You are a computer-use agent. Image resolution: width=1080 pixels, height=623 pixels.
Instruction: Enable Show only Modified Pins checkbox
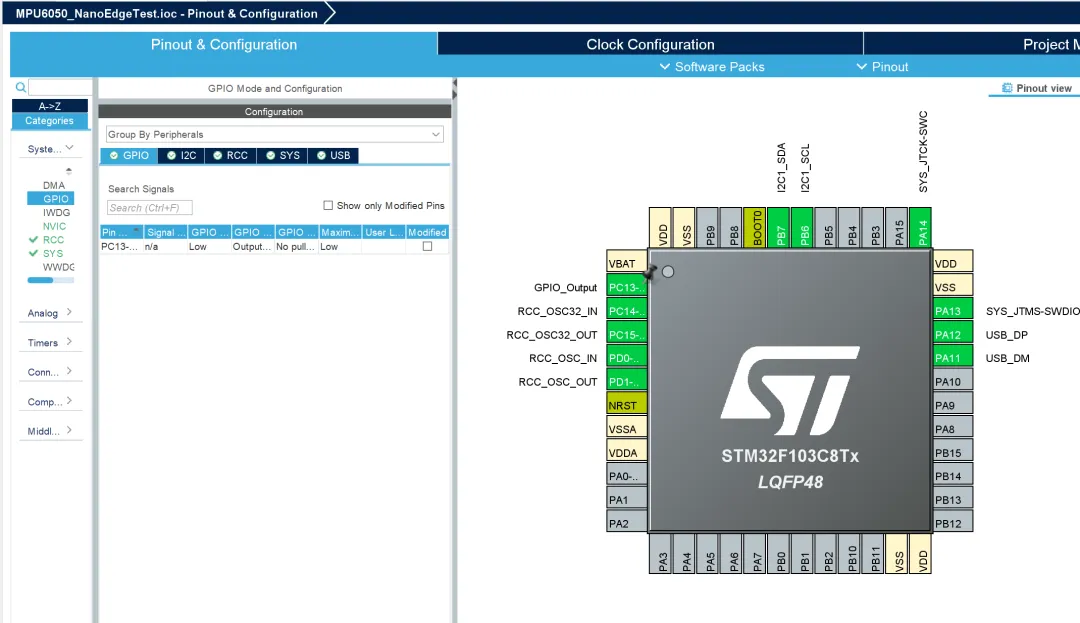pyautogui.click(x=328, y=206)
